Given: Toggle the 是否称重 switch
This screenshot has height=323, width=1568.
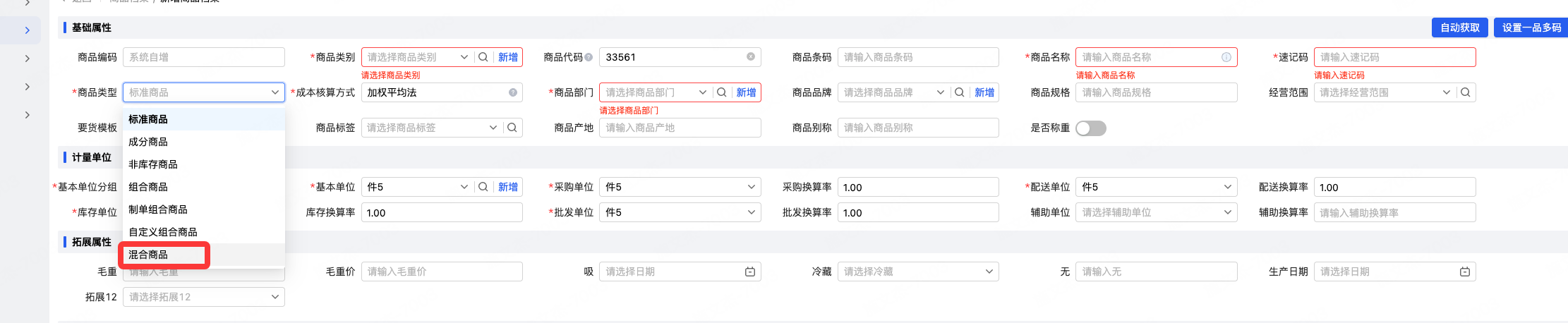Looking at the screenshot, I should [x=1090, y=128].
